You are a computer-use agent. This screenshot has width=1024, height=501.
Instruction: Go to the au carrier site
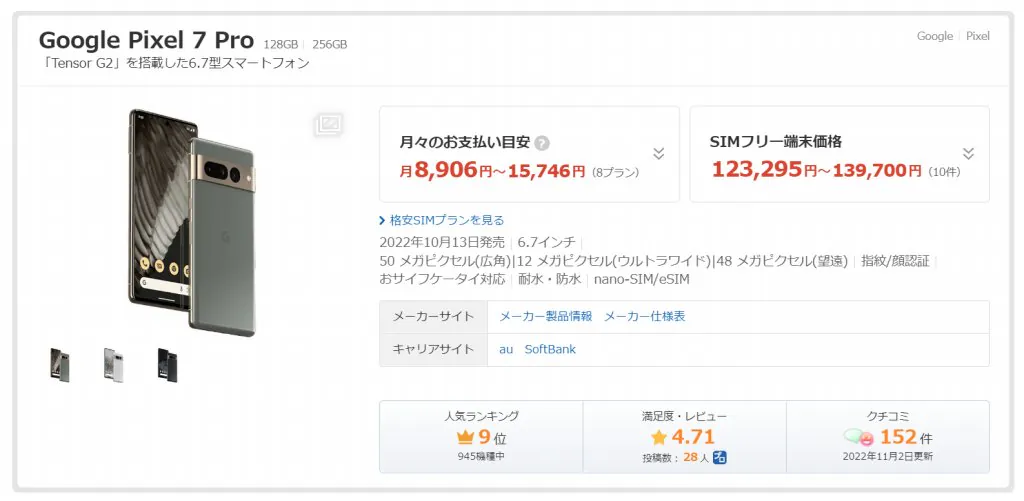click(506, 349)
